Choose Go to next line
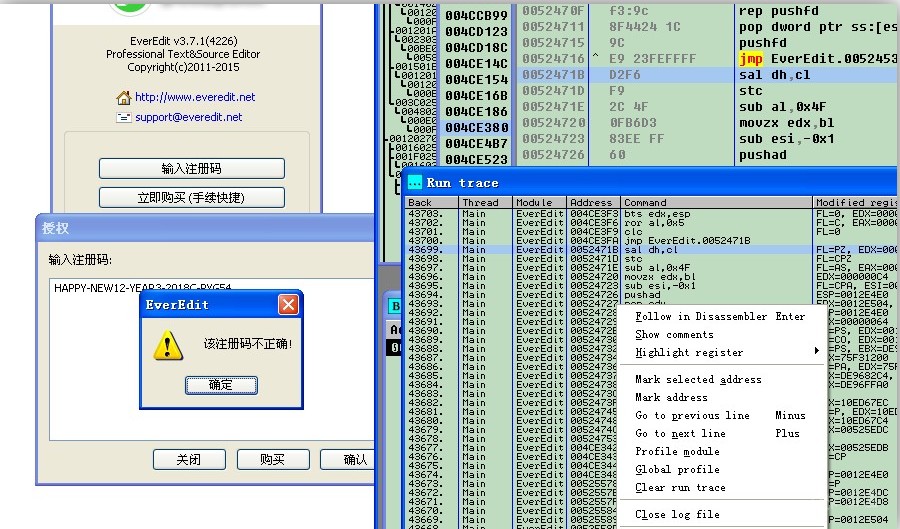Screen dimensions: 900x529 point(722,433)
